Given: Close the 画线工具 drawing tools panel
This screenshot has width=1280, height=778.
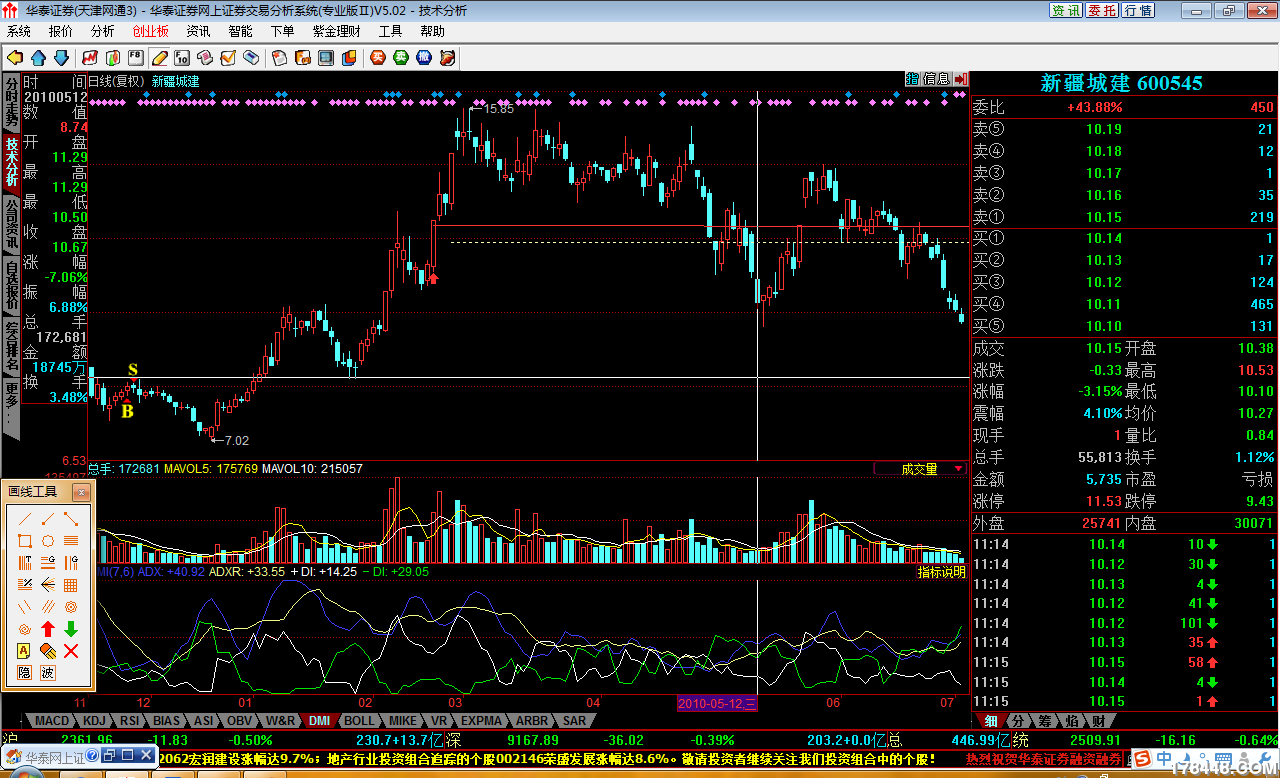Looking at the screenshot, I should tap(81, 492).
